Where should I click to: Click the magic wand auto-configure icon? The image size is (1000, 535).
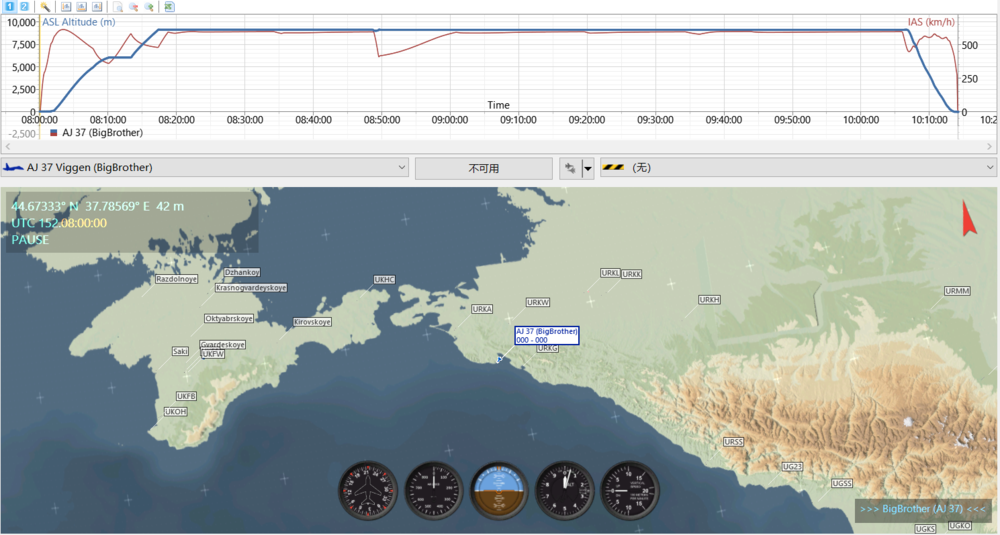click(x=45, y=6)
